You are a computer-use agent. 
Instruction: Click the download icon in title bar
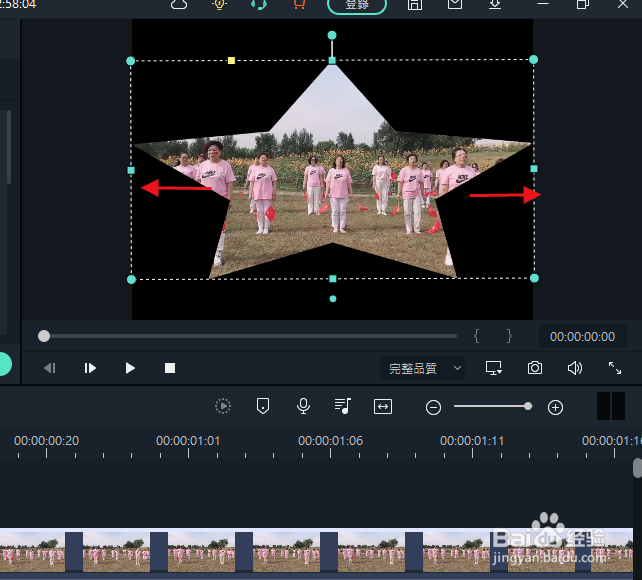point(495,4)
